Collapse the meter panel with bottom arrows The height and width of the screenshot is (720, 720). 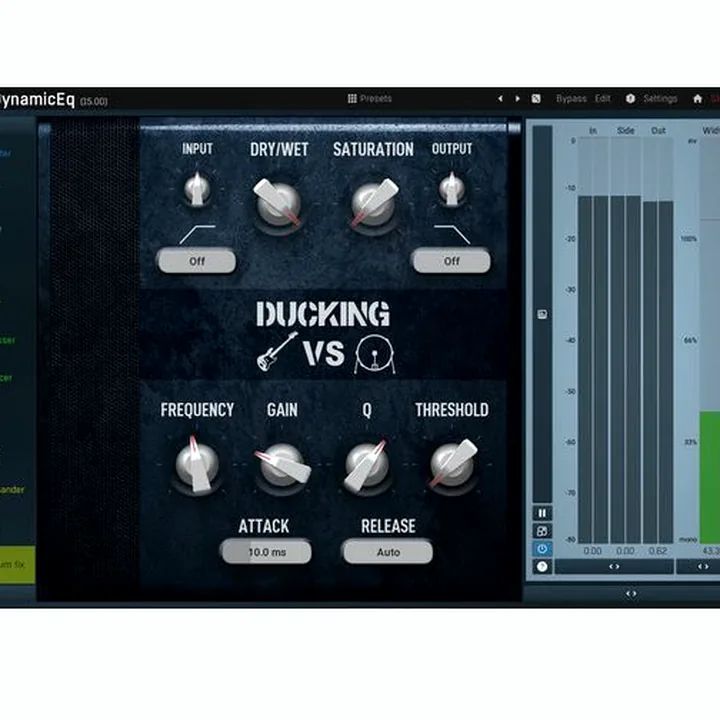[631, 594]
